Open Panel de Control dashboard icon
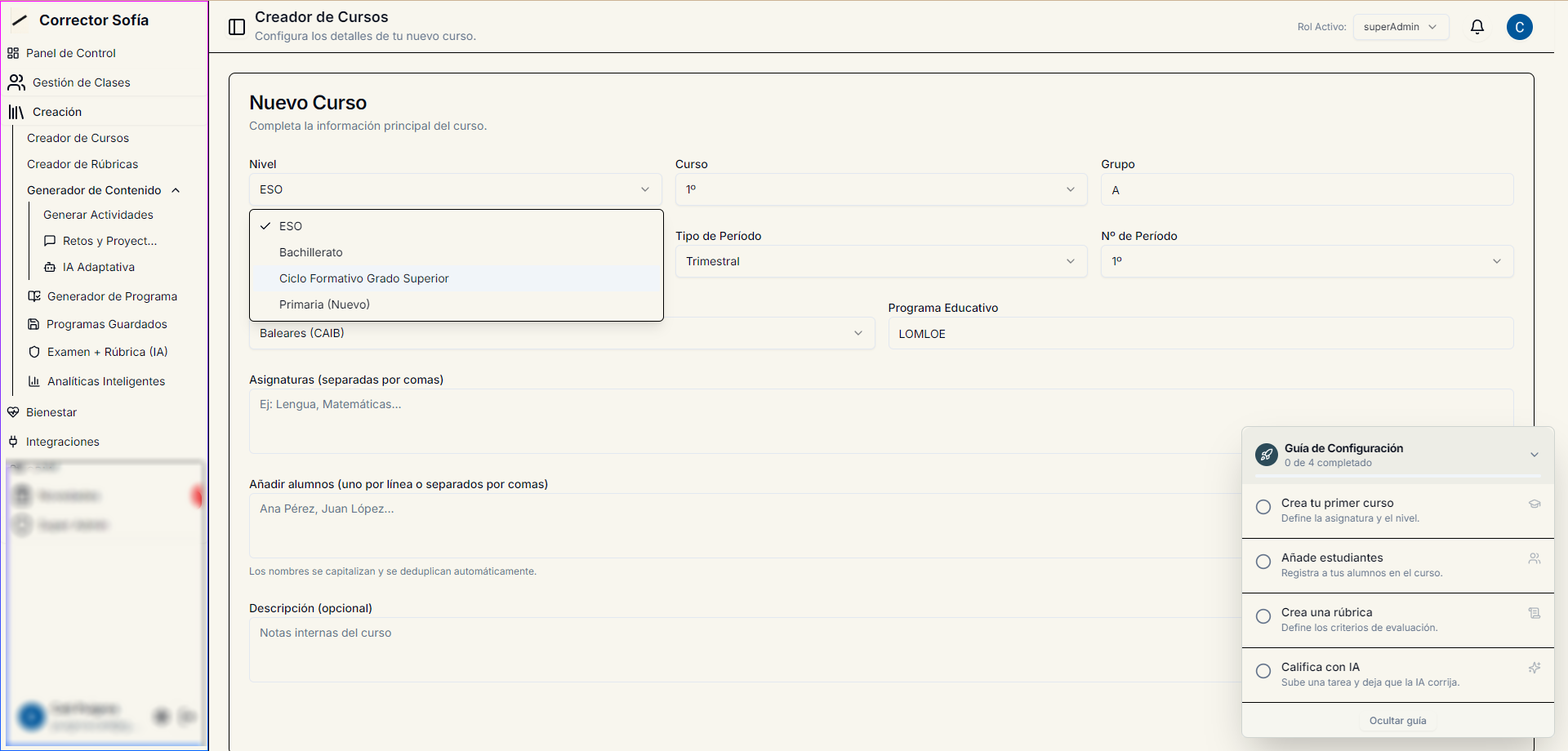Image resolution: width=1568 pixels, height=751 pixels. (13, 53)
